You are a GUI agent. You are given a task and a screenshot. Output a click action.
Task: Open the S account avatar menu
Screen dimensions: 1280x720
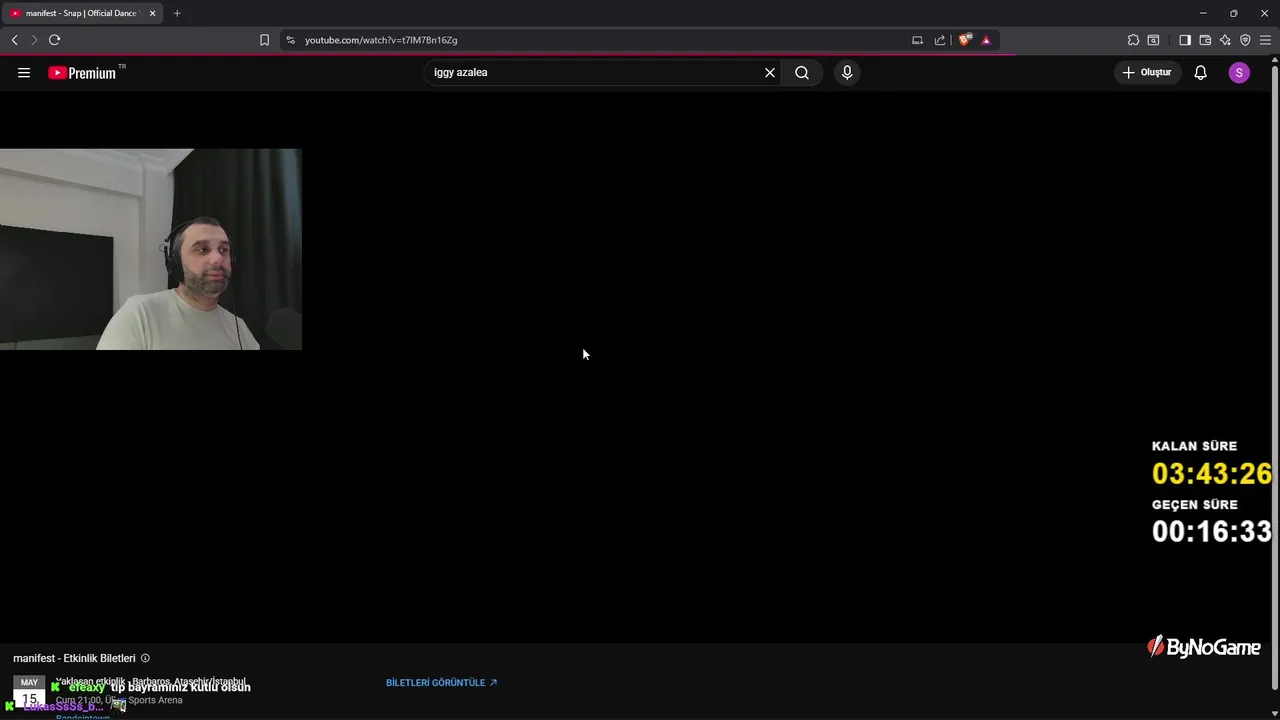coord(1239,72)
